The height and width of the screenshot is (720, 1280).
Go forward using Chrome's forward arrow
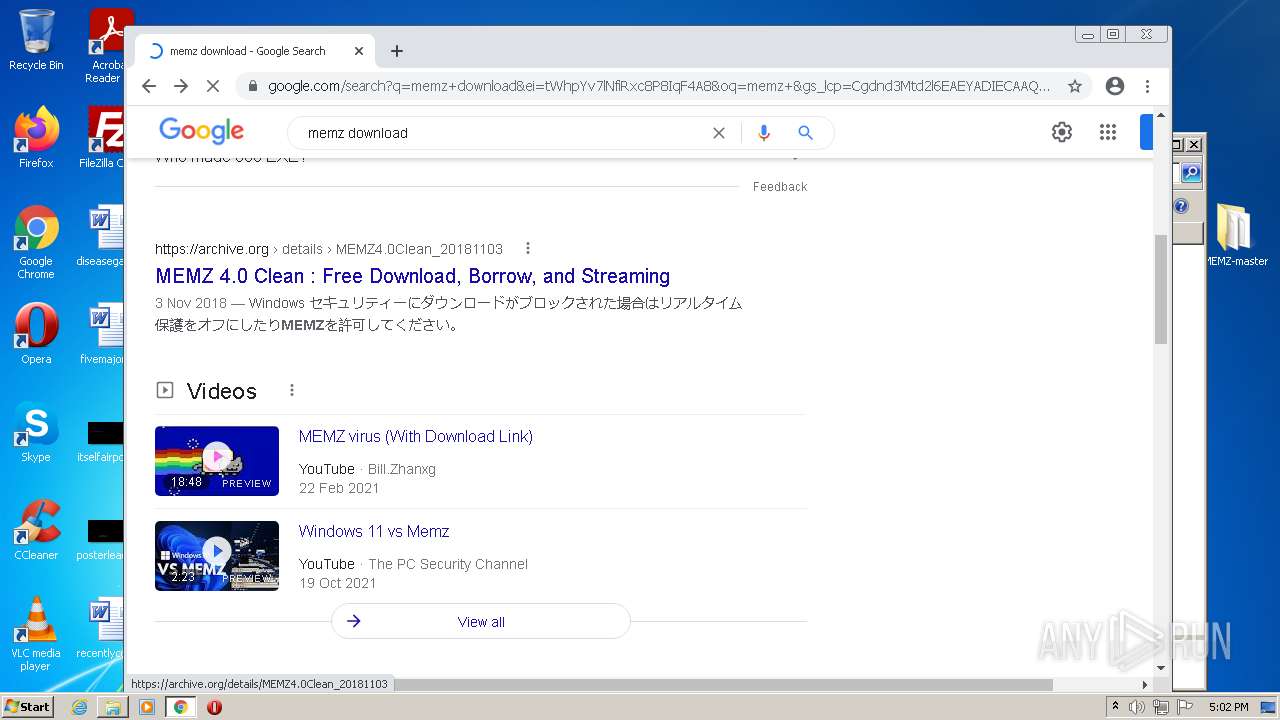181,86
